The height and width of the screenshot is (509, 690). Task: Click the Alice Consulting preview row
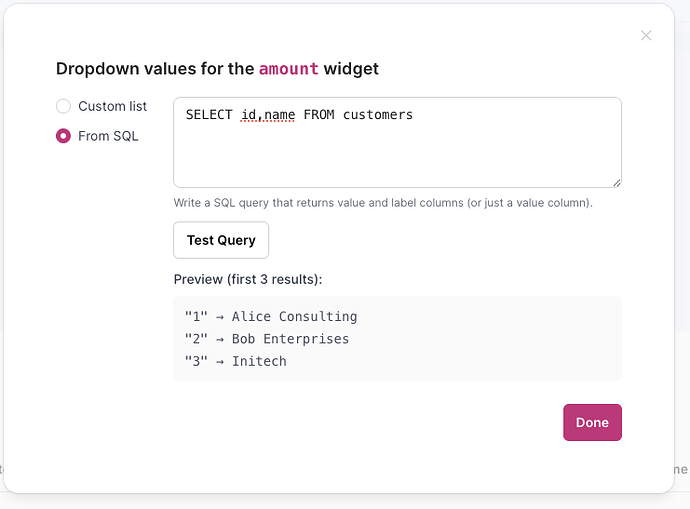(271, 317)
